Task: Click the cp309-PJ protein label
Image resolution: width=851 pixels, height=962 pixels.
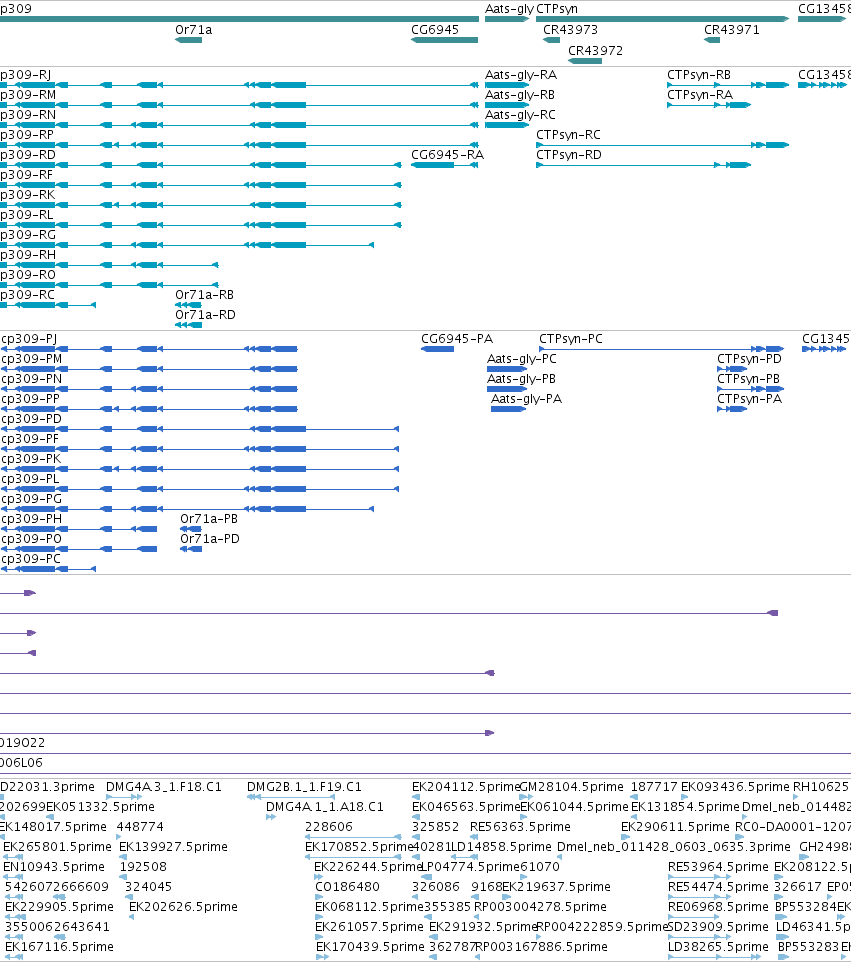Action: tap(29, 339)
